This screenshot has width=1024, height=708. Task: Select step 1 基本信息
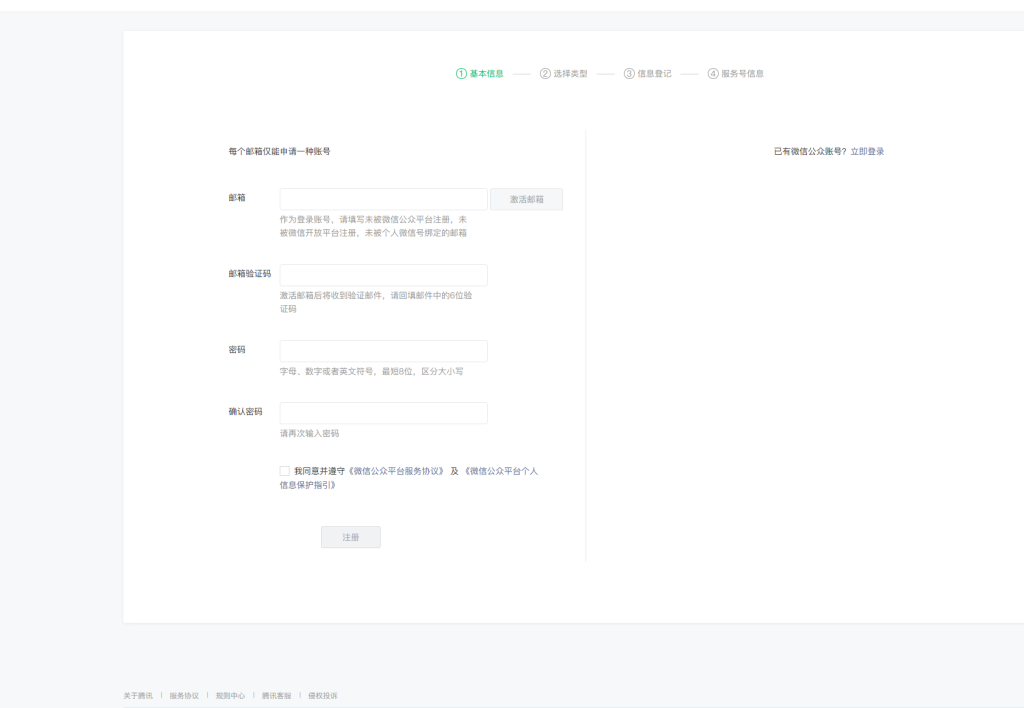480,74
